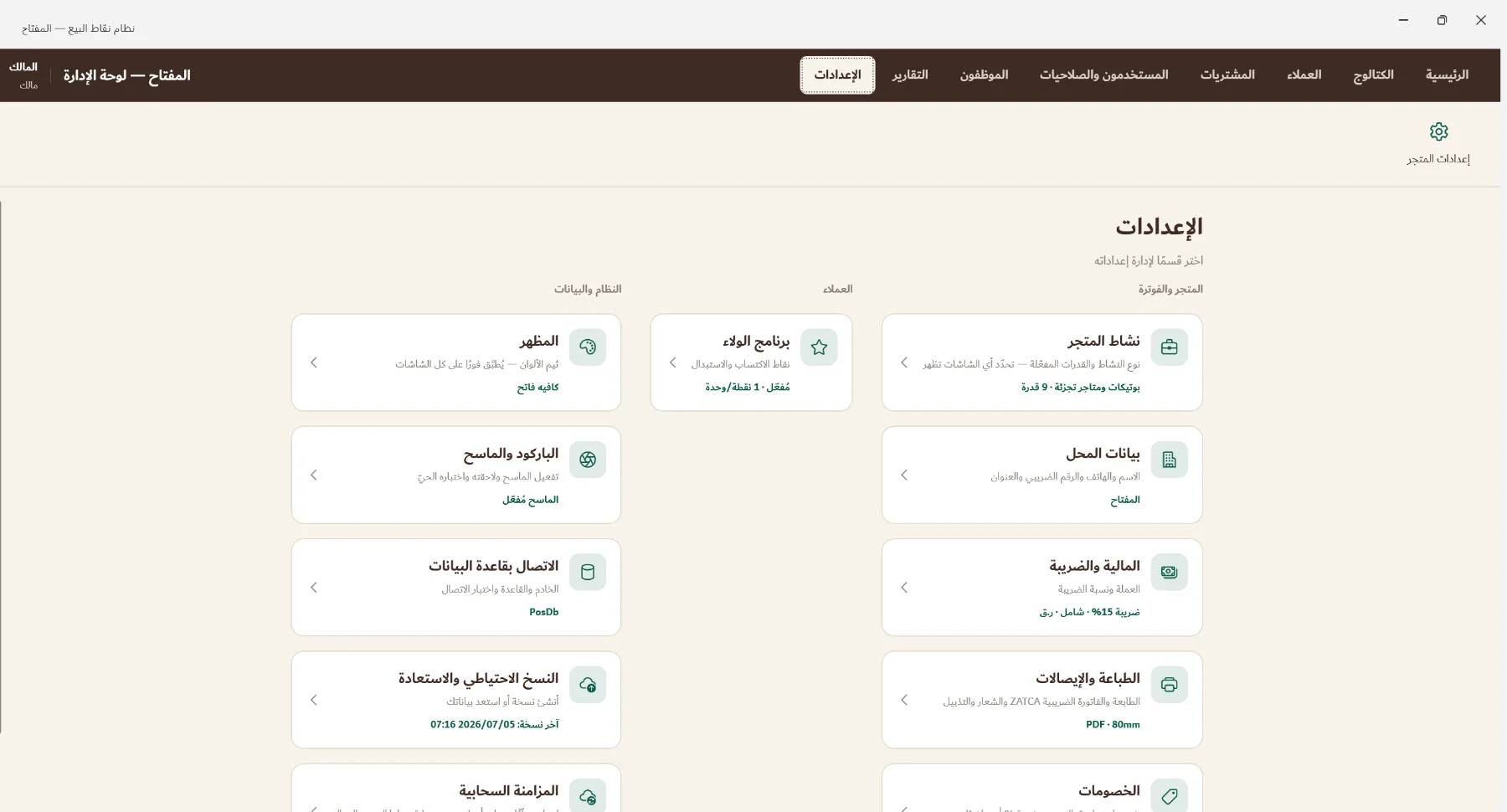The image size is (1507, 812).
Task: Open المزامنة السحابية card title
Action: click(508, 790)
